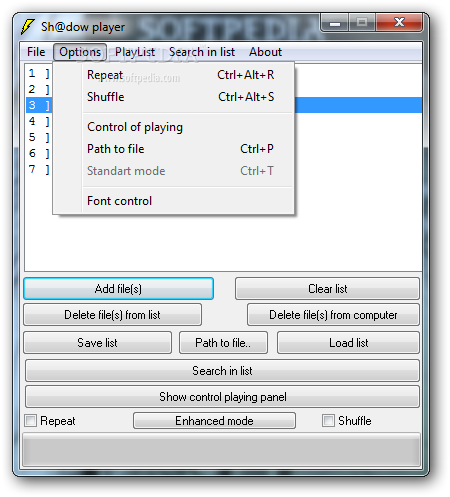The image size is (450, 497).
Task: Click Delete file(s) from computer button
Action: pos(333,315)
